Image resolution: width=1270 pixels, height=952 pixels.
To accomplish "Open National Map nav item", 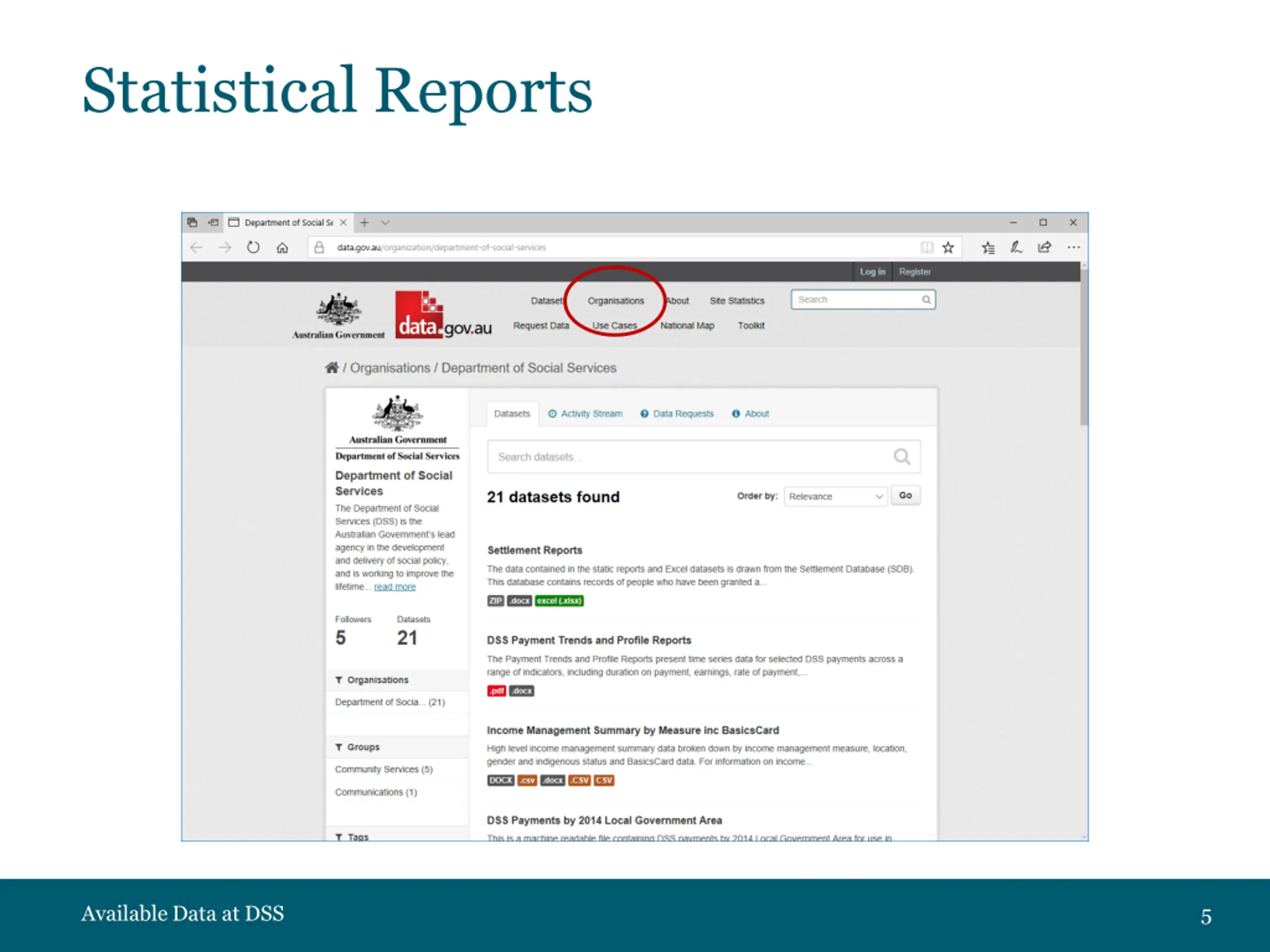I will [687, 325].
